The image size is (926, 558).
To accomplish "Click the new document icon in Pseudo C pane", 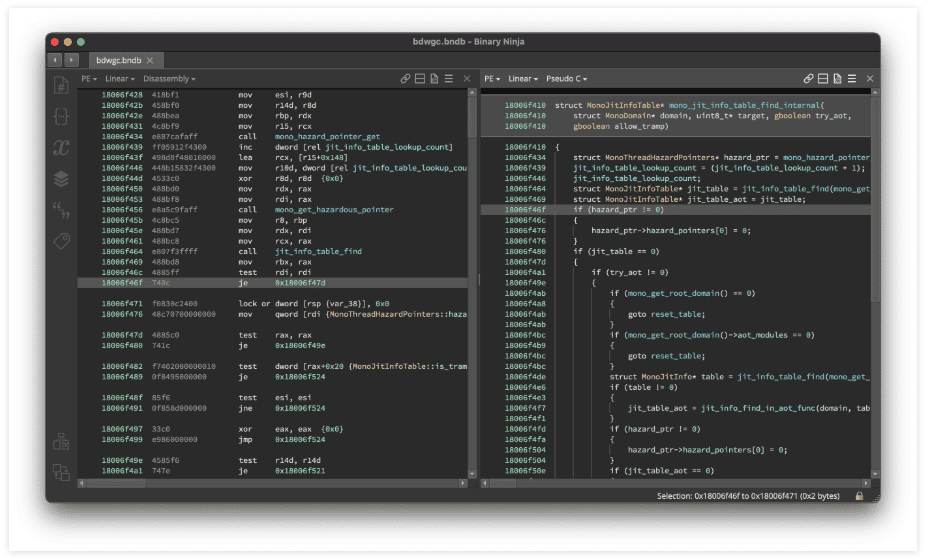I will tap(837, 79).
